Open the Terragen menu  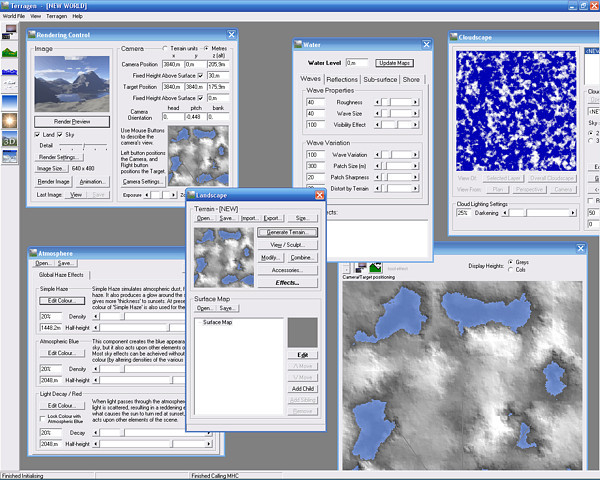click(x=57, y=16)
